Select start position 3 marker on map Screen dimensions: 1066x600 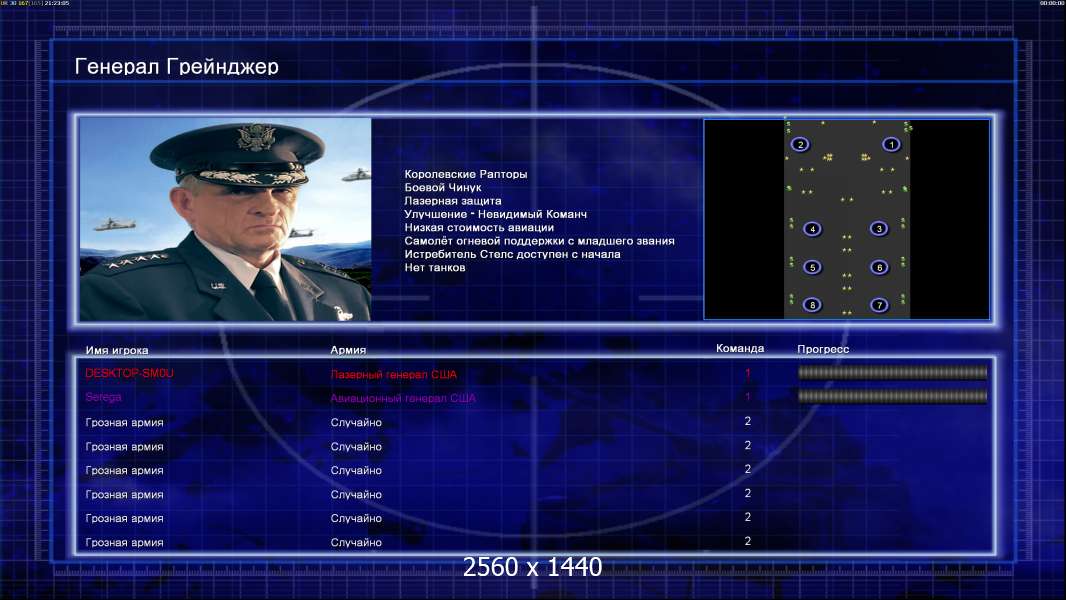tap(878, 228)
